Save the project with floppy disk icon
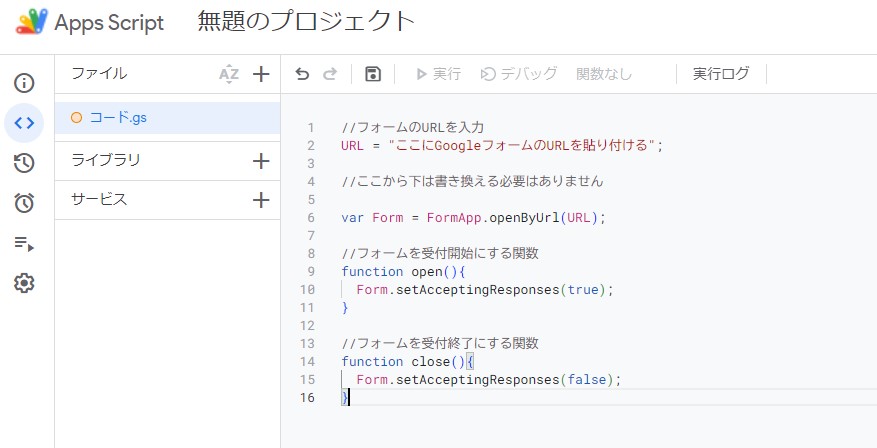The width and height of the screenshot is (877, 448). (373, 74)
